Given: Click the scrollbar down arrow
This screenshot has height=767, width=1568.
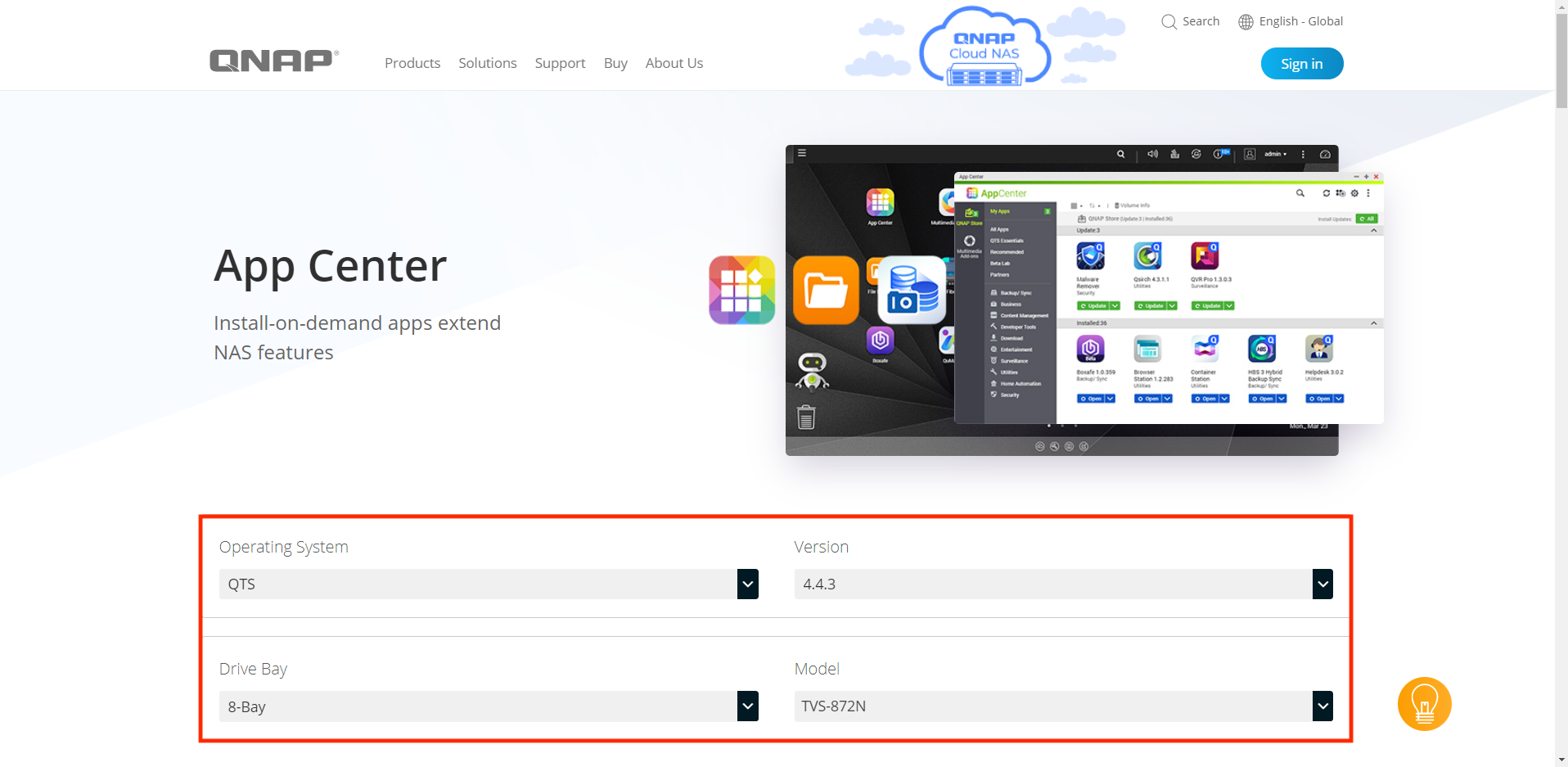Looking at the screenshot, I should pyautogui.click(x=1561, y=760).
